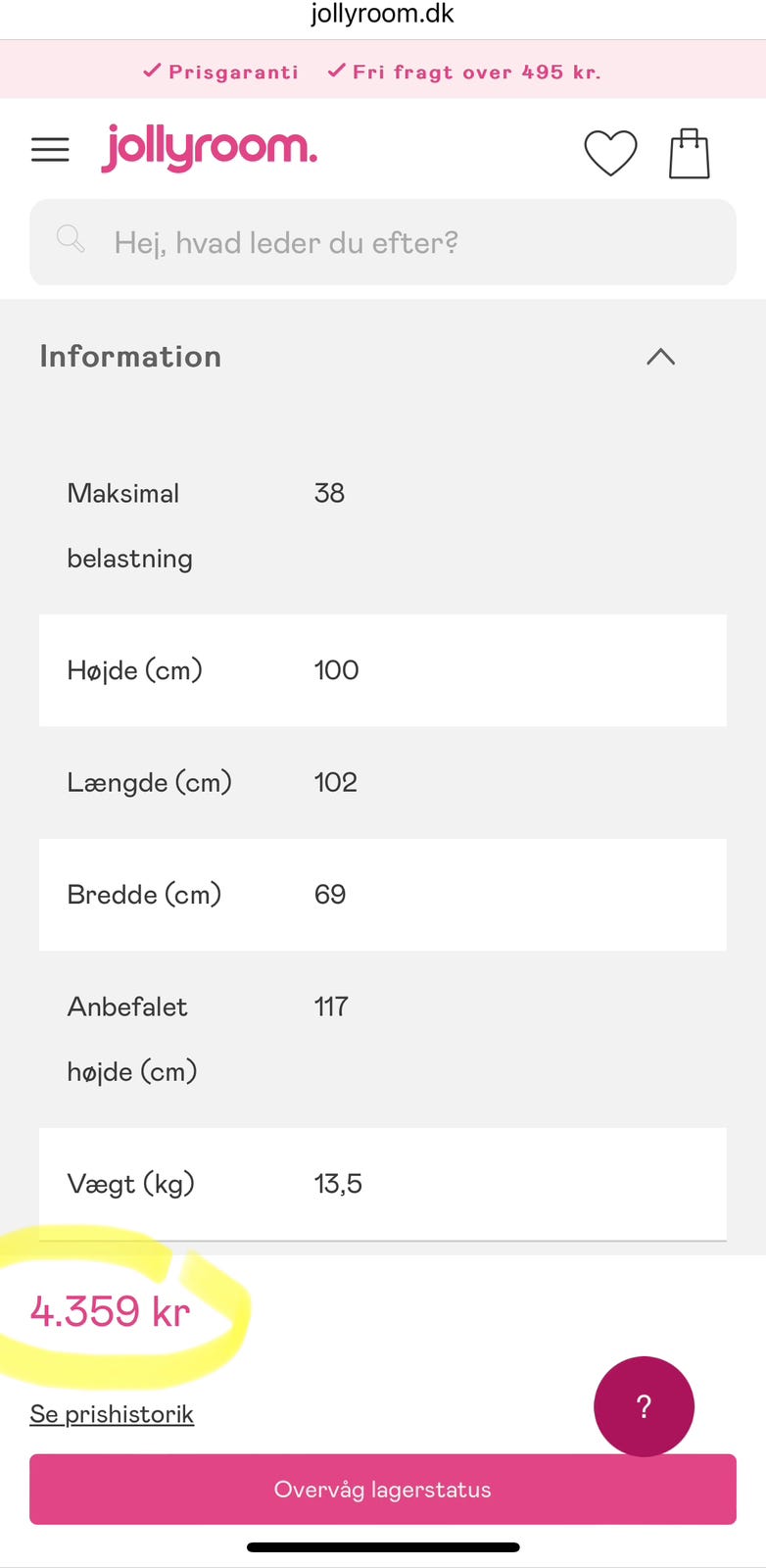This screenshot has width=766, height=1568.
Task: Click the magnifier search icon
Action: 71,239
